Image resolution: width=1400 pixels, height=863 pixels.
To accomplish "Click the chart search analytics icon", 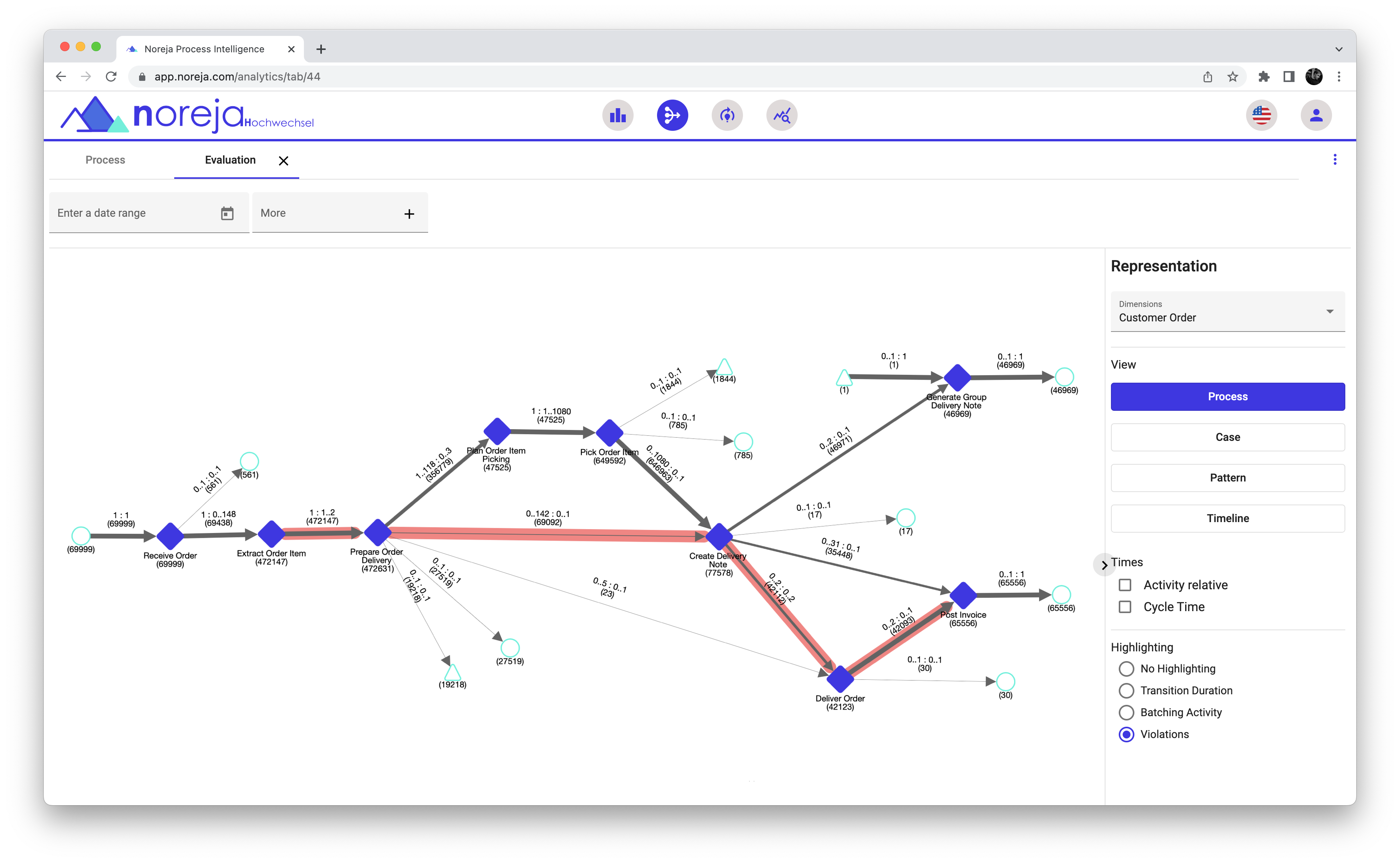I will (782, 115).
